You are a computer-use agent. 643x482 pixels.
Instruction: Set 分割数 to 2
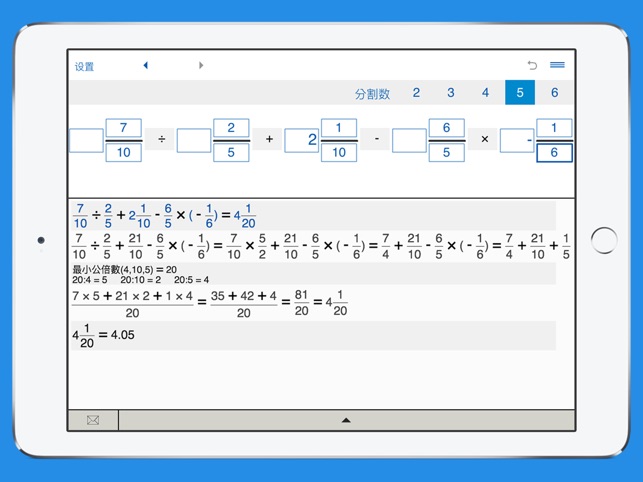[x=416, y=93]
